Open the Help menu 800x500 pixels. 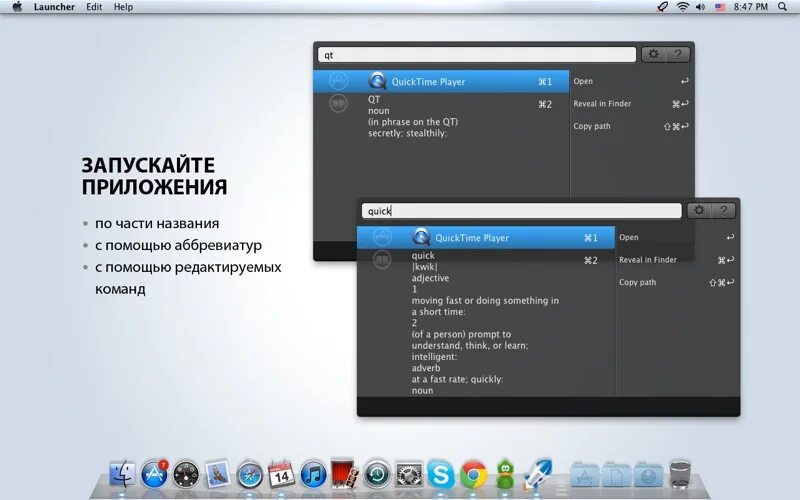[123, 7]
